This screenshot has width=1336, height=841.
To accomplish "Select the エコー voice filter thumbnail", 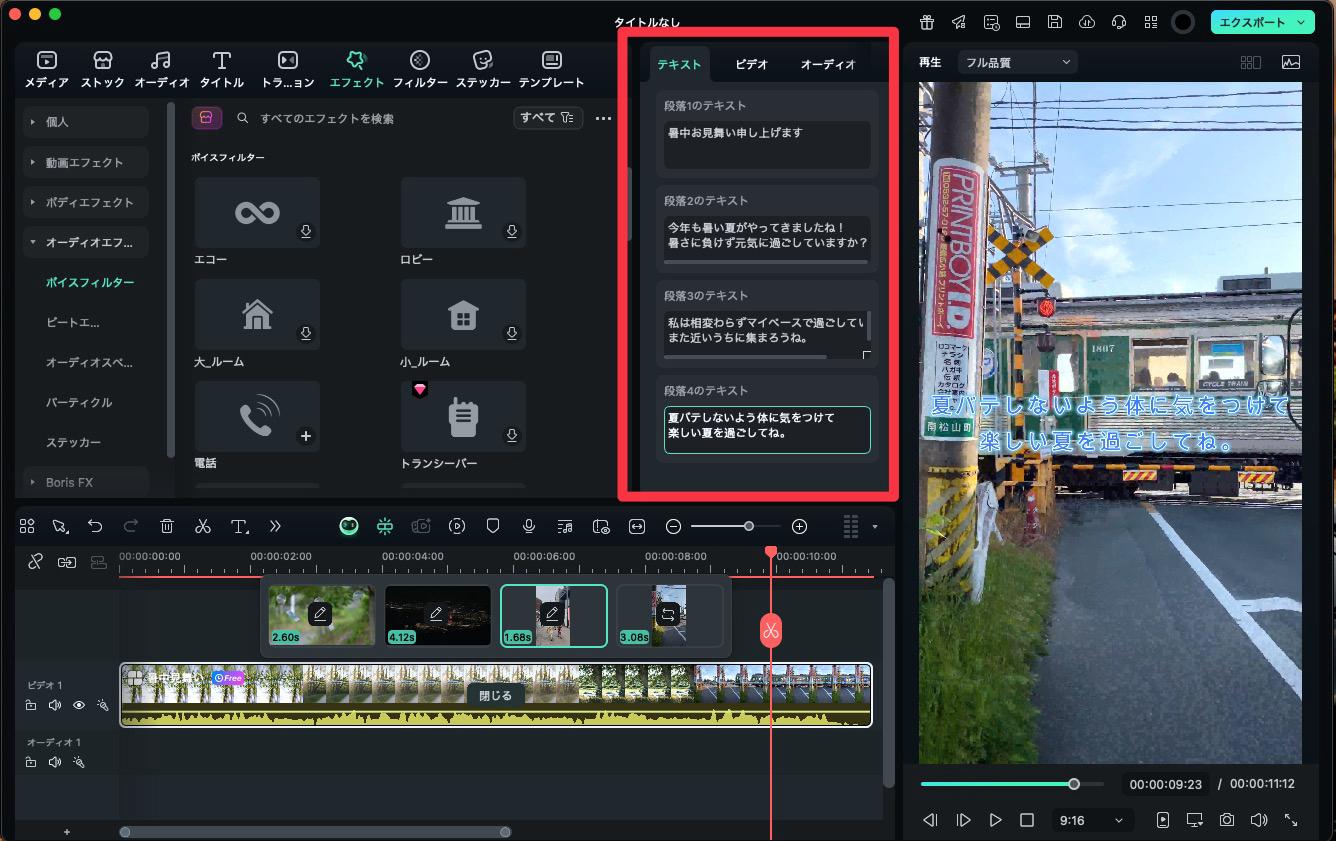I will pyautogui.click(x=257, y=212).
